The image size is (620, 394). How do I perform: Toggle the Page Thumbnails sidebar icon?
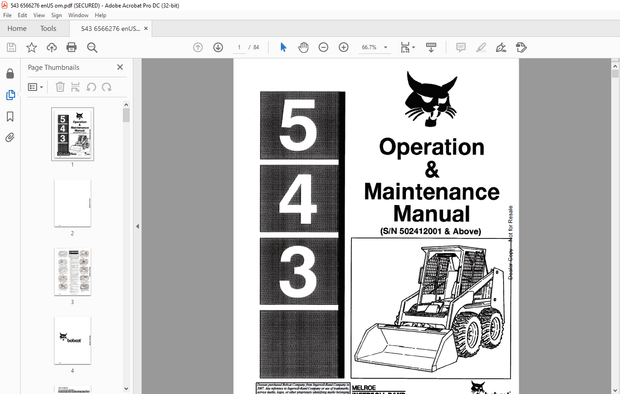pyautogui.click(x=10, y=95)
